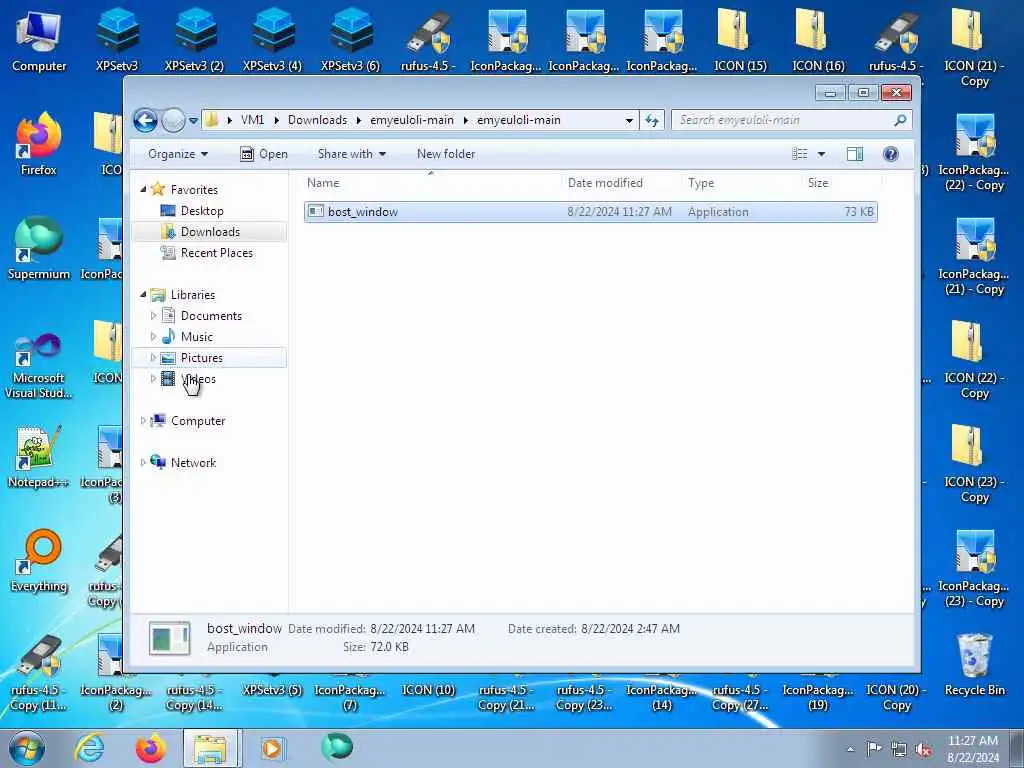Select the Firefox desktop shortcut

coord(39,145)
